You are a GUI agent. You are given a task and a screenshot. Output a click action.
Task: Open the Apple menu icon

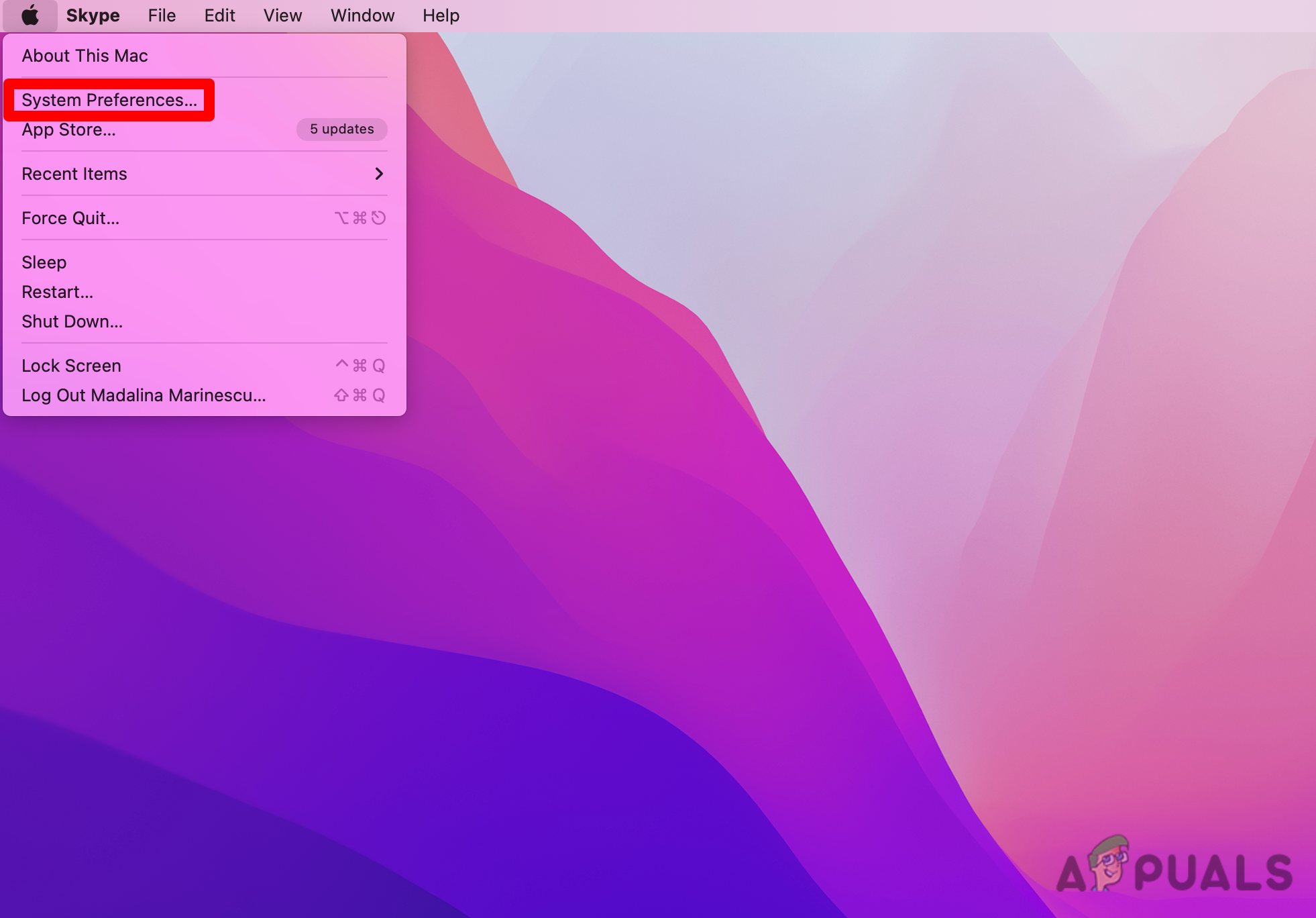(x=30, y=15)
